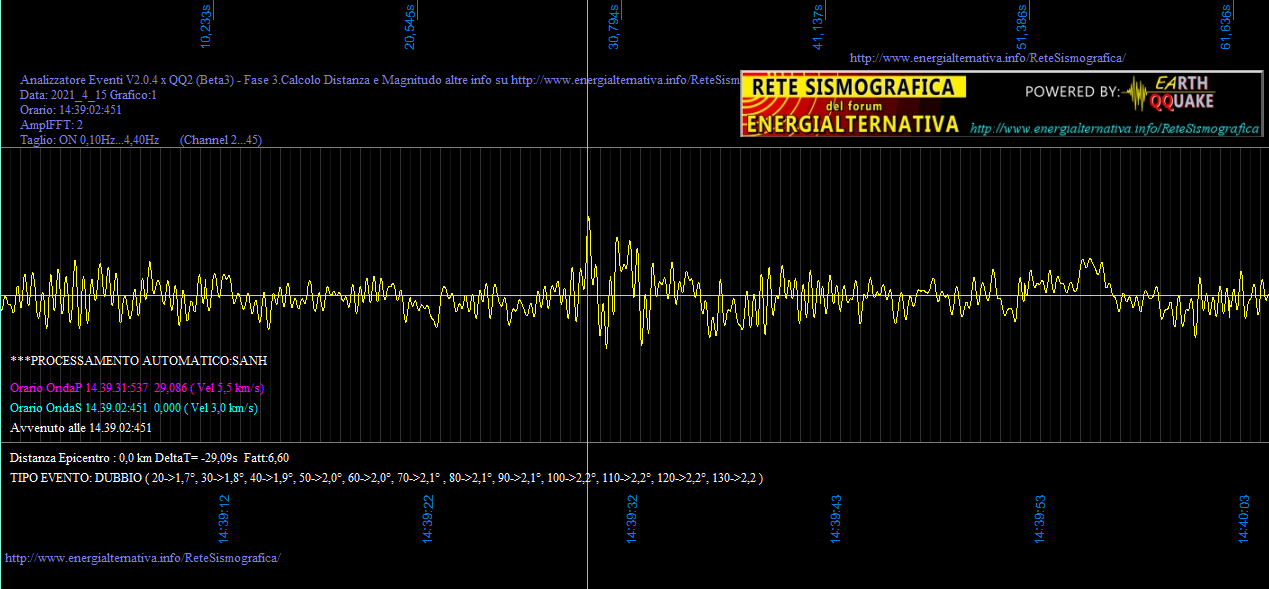The height and width of the screenshot is (589, 1269).
Task: Click the 14:39:22 clock time label
Action: pos(429,518)
